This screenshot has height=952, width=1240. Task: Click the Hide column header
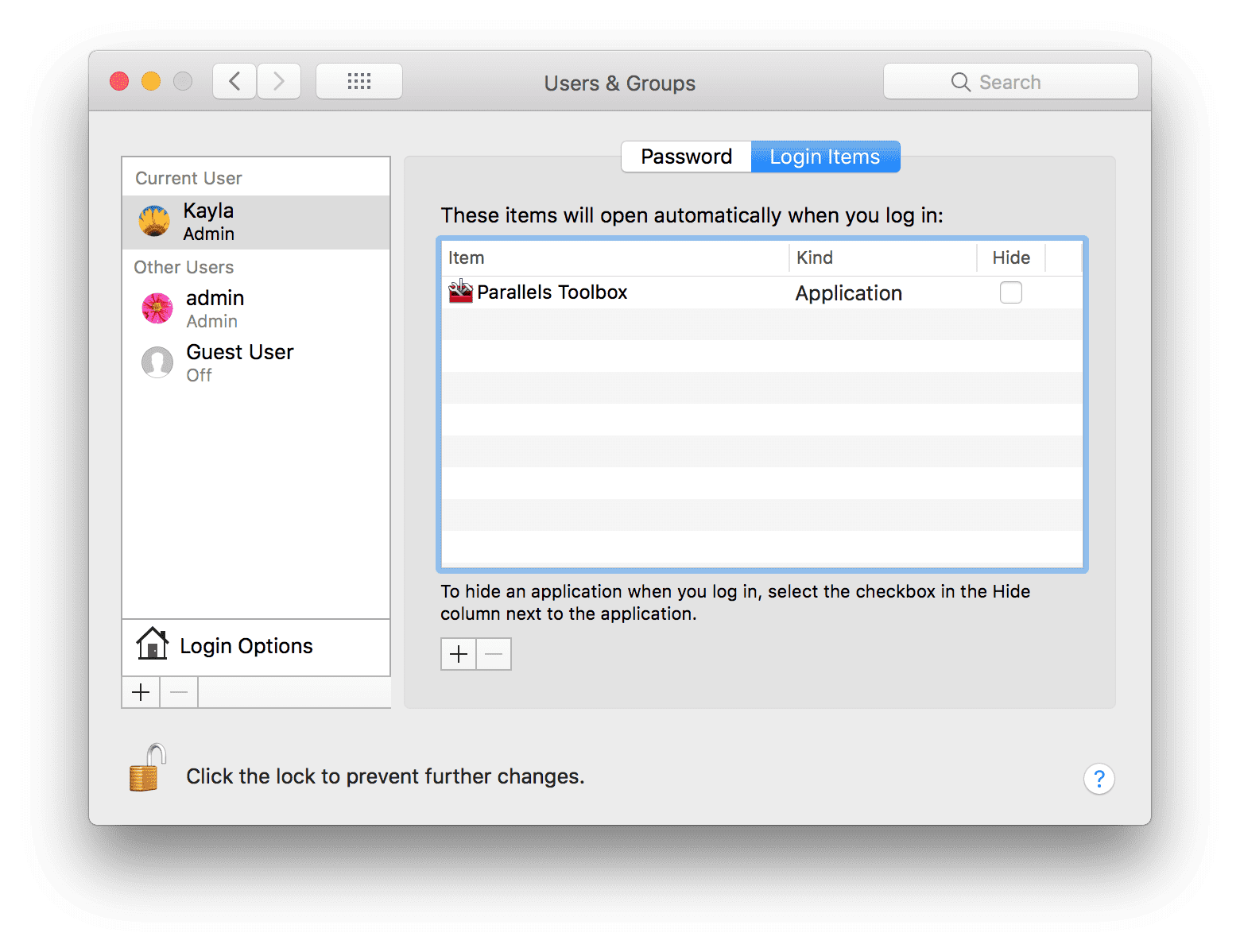coord(1010,257)
